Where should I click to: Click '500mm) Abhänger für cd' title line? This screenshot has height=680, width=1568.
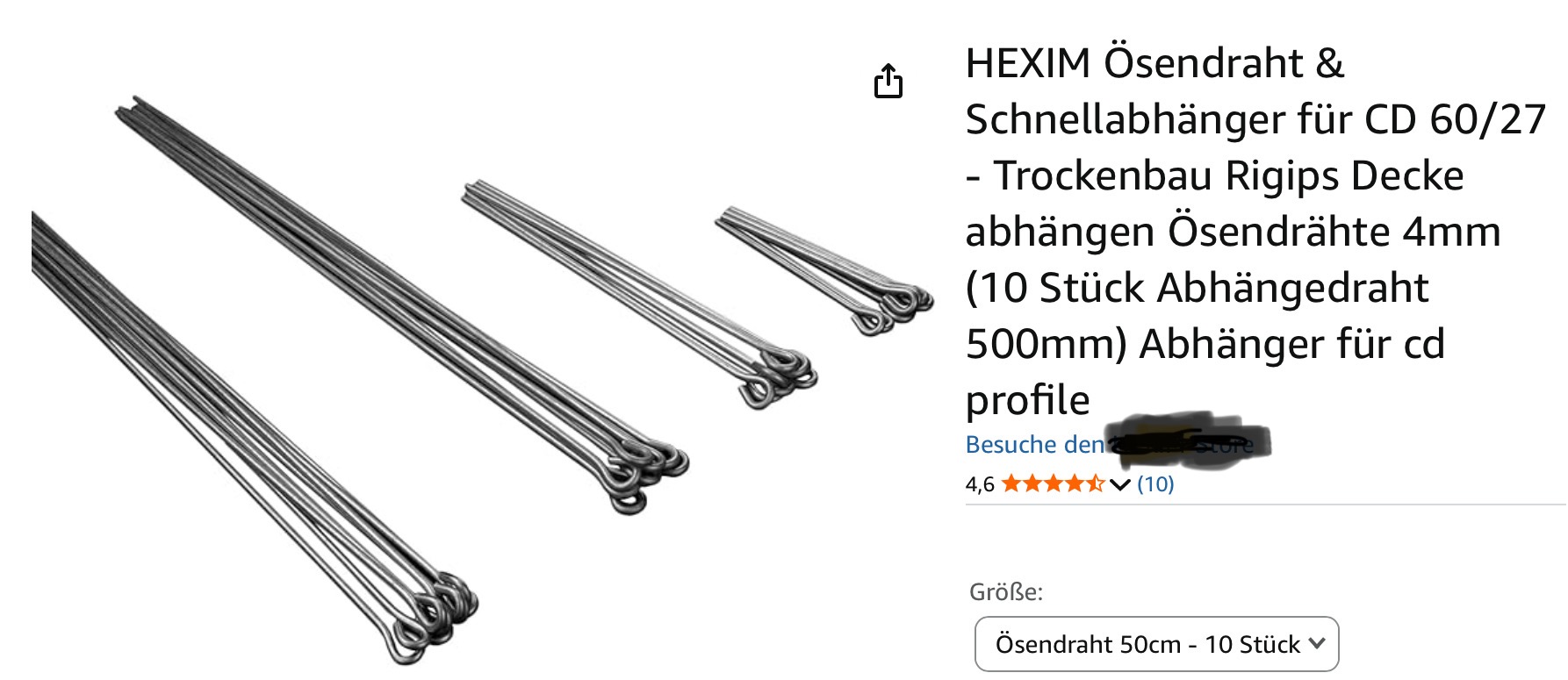pyautogui.click(x=1205, y=344)
